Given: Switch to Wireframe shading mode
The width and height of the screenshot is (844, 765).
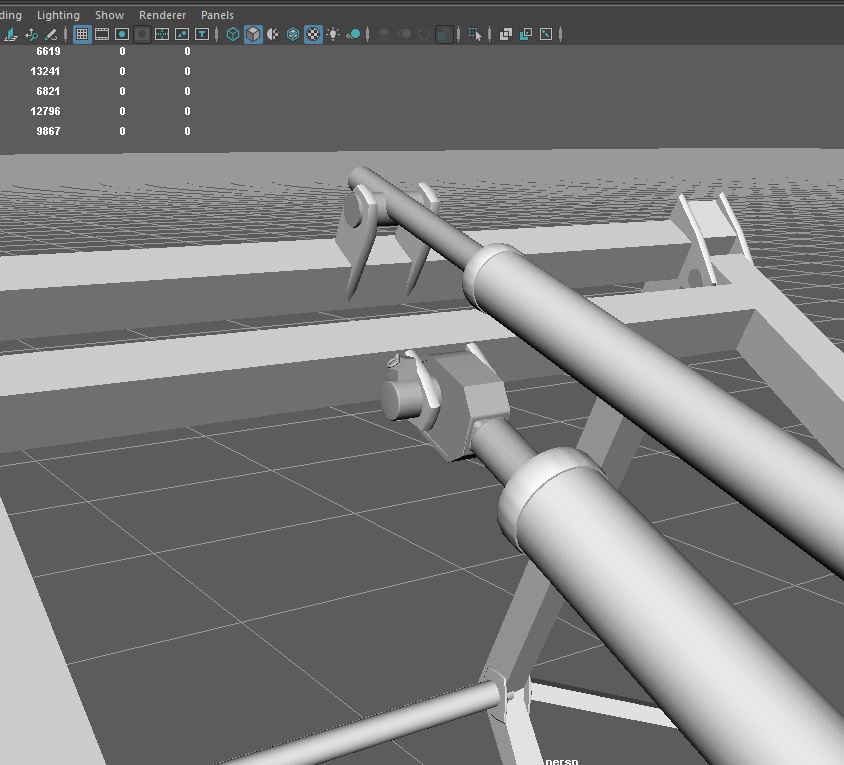Looking at the screenshot, I should click(x=233, y=34).
